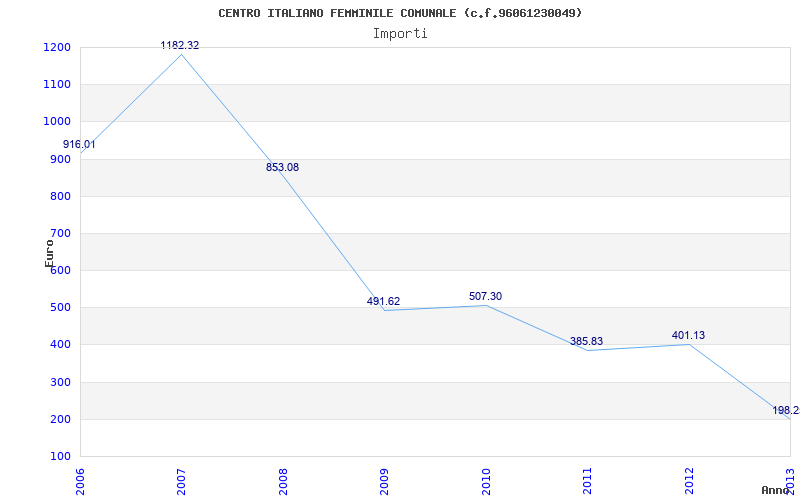The image size is (800, 500).
Task: Select the 491.62 data label
Action: [x=383, y=302]
